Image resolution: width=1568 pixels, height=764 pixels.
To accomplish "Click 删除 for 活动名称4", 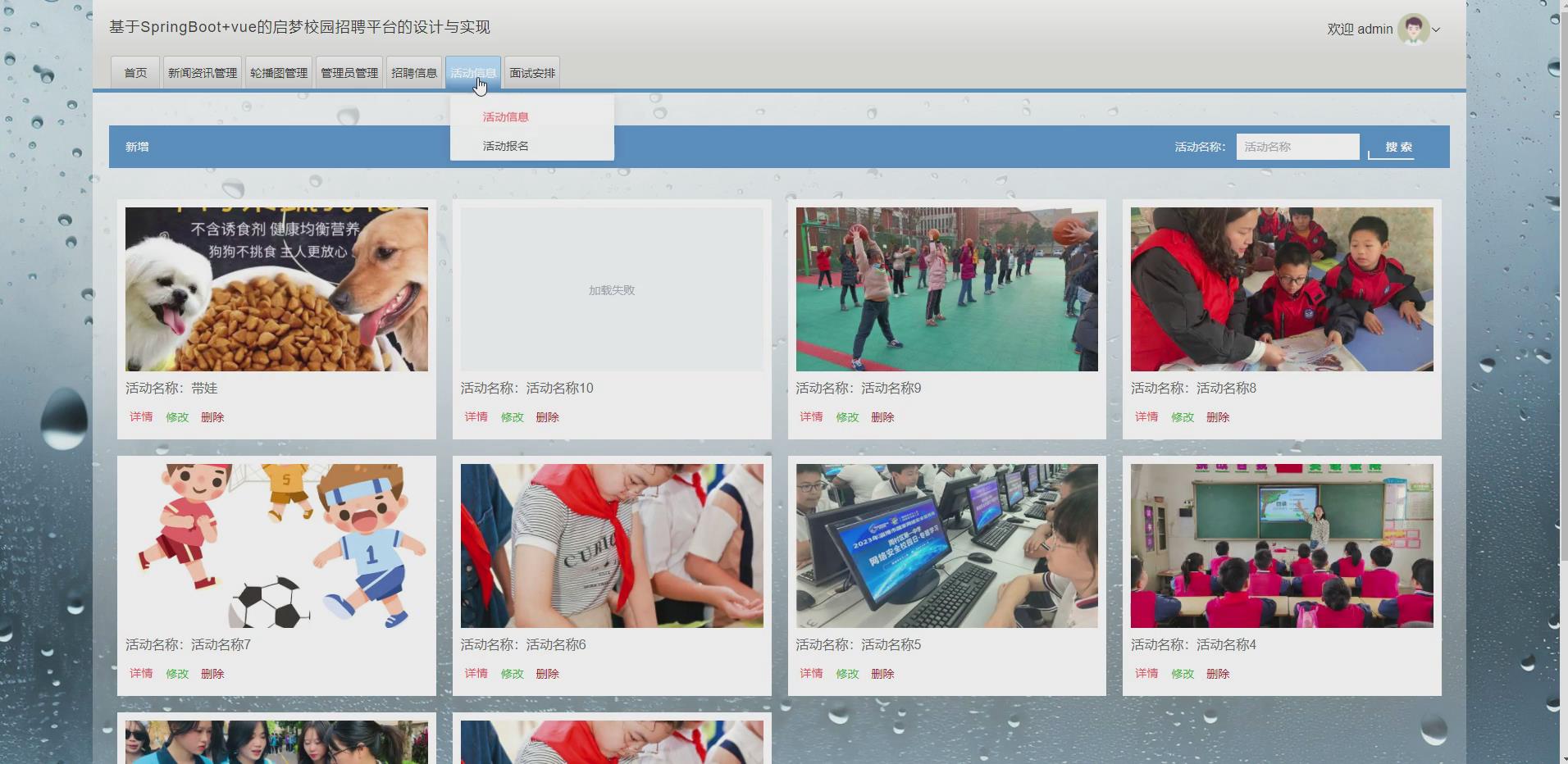I will [x=1218, y=673].
